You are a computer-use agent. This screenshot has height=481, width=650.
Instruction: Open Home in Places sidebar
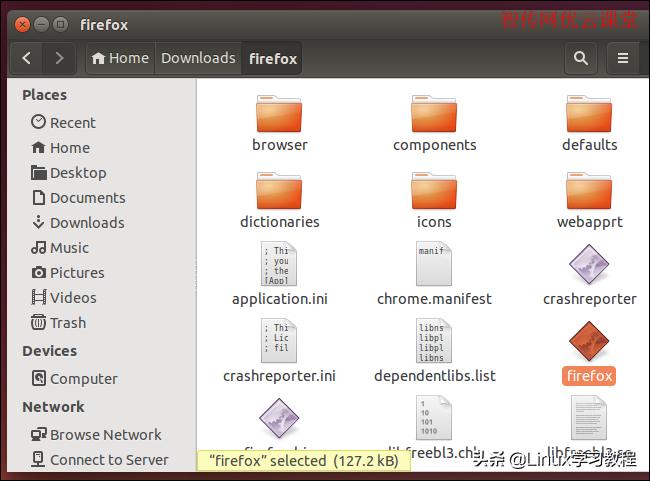[61, 148]
